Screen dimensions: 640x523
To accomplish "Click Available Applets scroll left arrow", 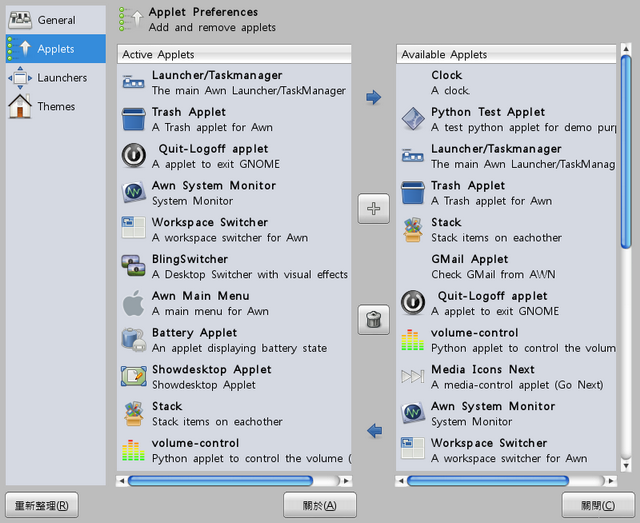I will click(x=401, y=481).
